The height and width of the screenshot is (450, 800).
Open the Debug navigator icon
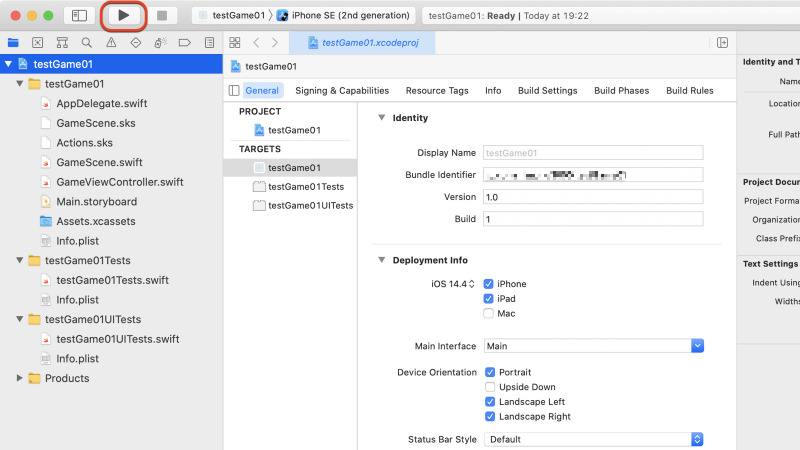tap(160, 43)
